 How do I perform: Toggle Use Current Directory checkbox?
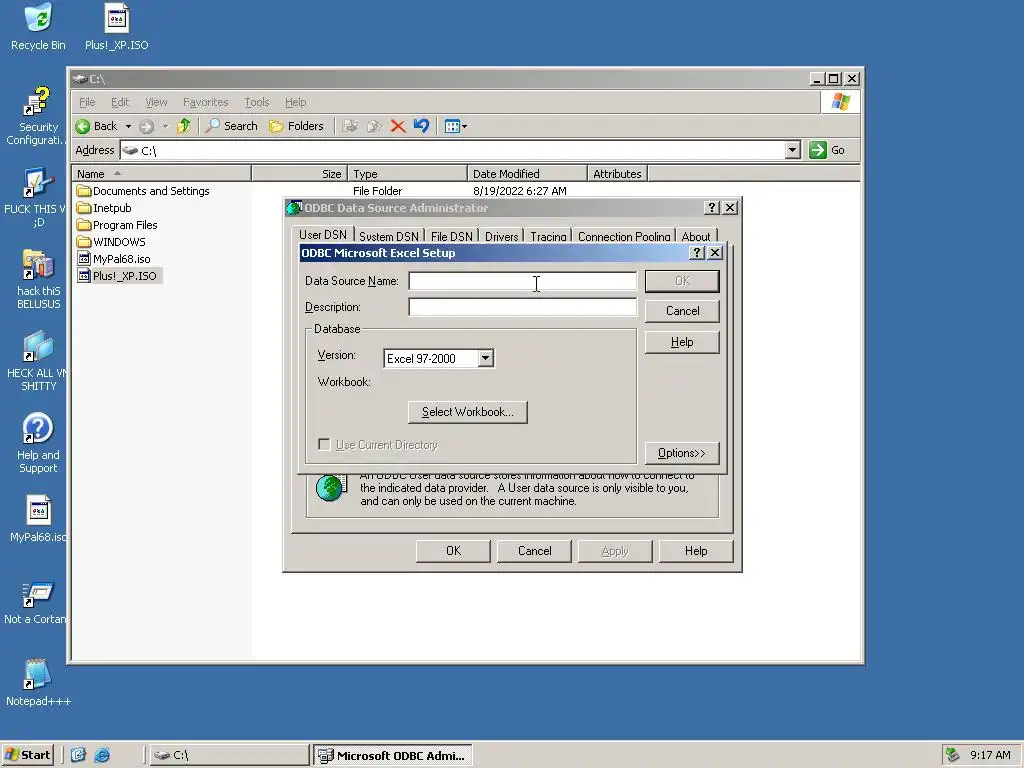pos(324,445)
